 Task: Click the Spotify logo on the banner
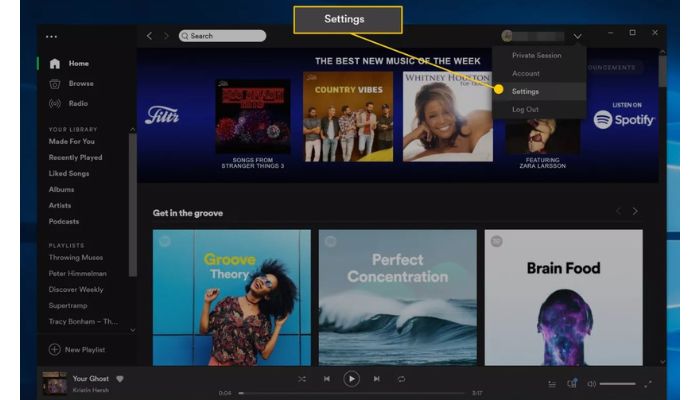click(624, 120)
